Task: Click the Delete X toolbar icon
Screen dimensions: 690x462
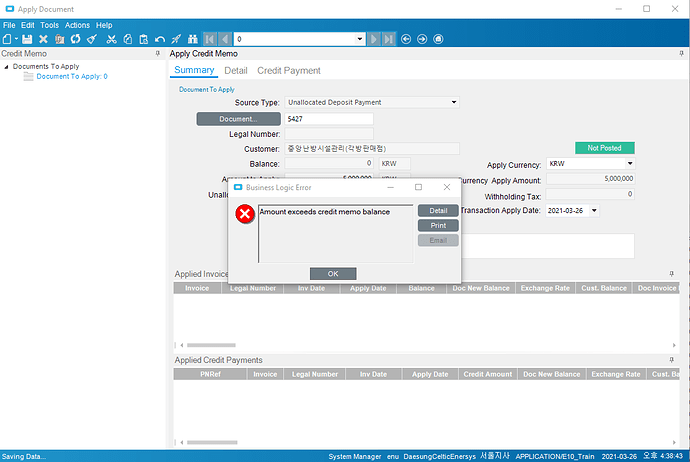Action: pyautogui.click(x=43, y=39)
